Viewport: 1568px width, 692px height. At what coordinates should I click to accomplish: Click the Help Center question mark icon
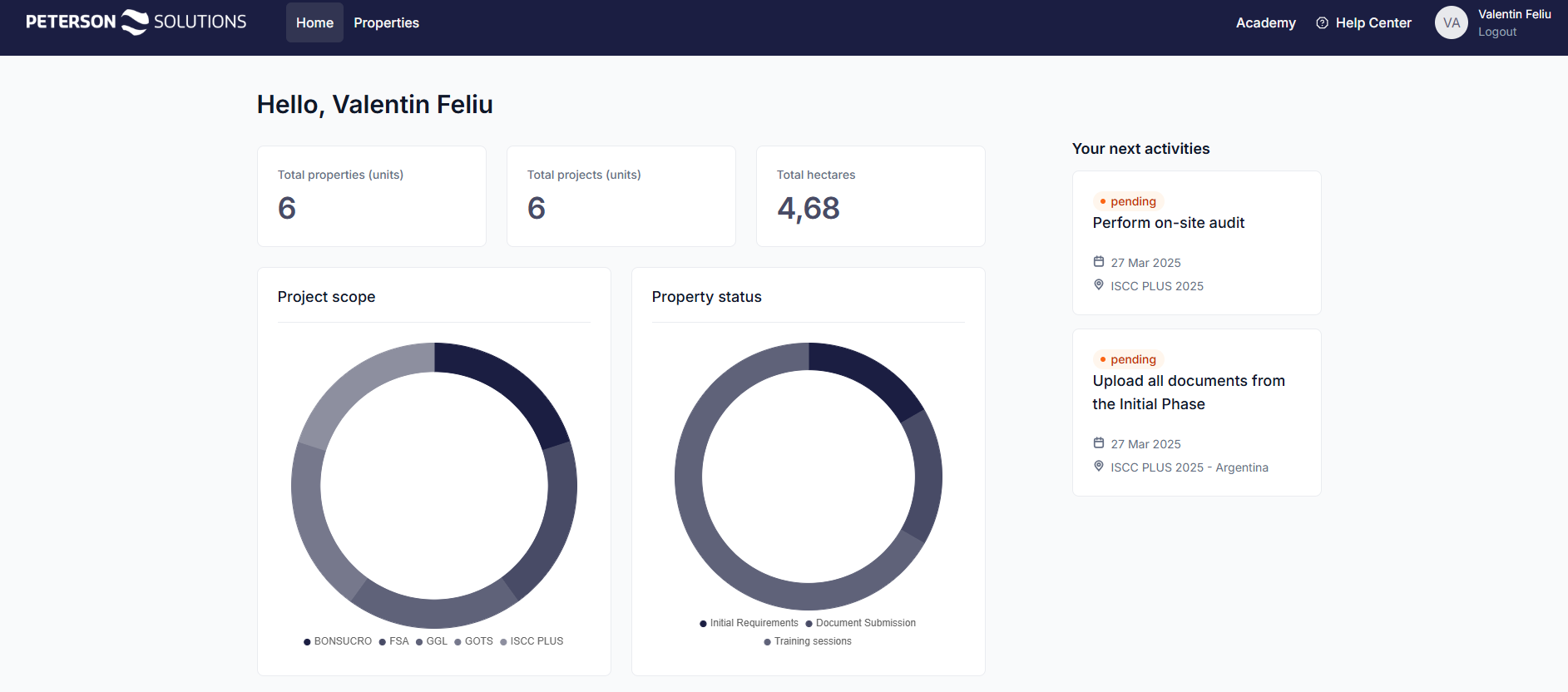[x=1322, y=23]
